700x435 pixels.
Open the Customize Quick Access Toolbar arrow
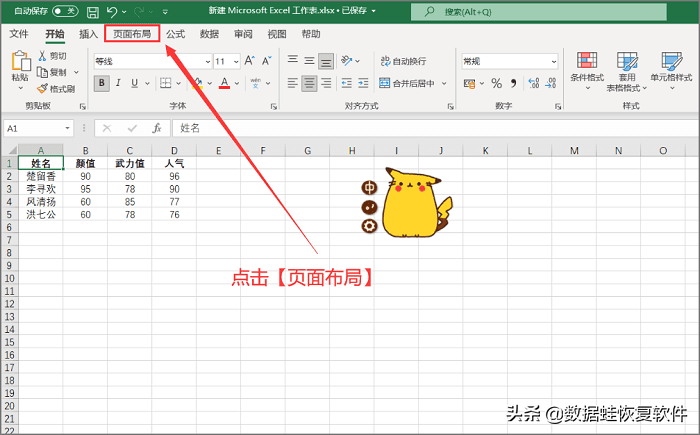(165, 12)
